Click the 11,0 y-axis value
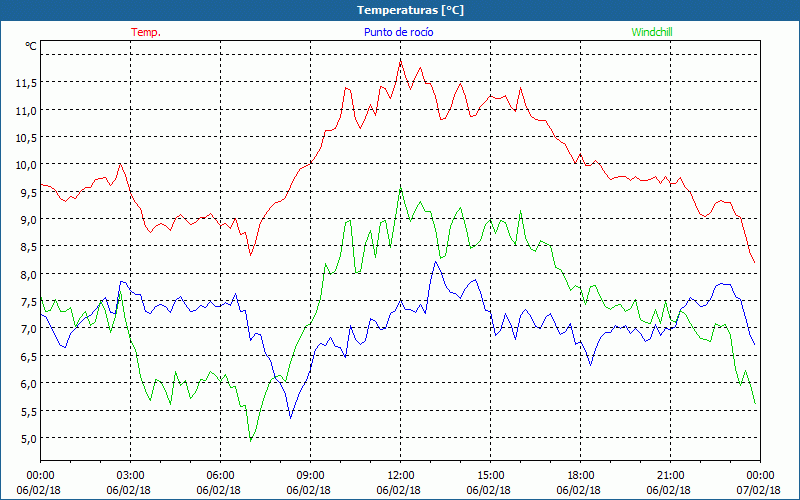This screenshot has height=500, width=800. (26, 110)
